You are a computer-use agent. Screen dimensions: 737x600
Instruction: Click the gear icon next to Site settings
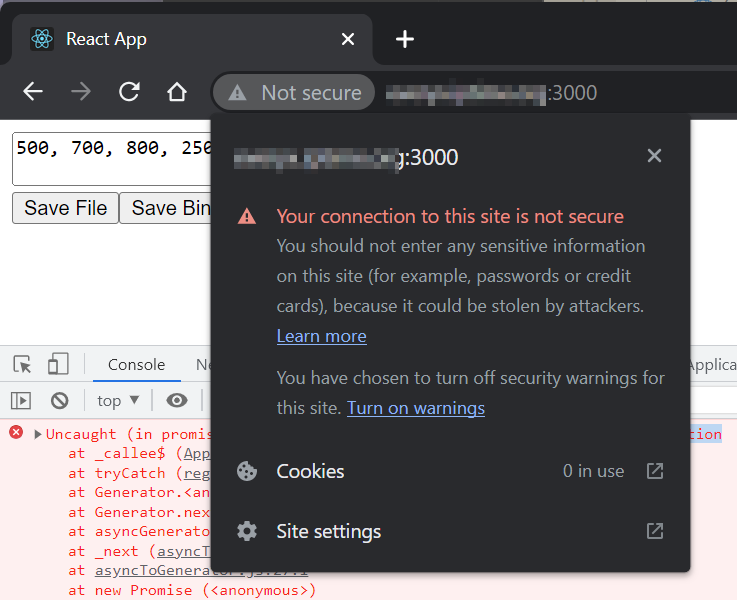(x=247, y=531)
